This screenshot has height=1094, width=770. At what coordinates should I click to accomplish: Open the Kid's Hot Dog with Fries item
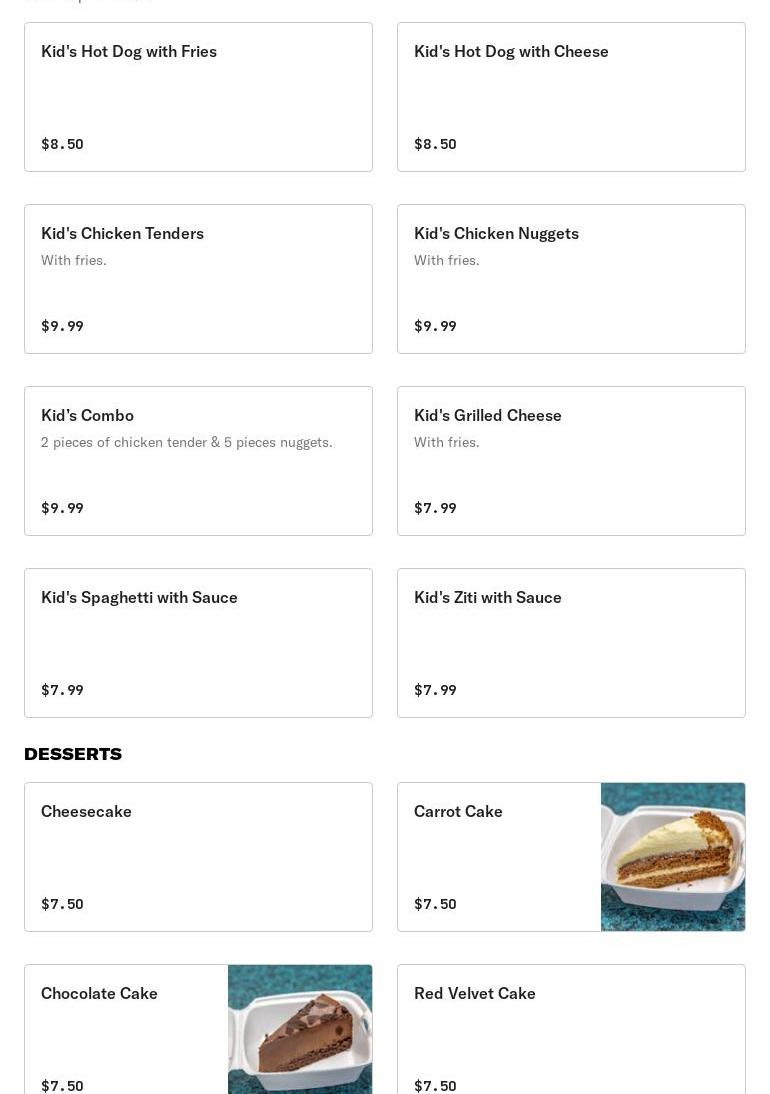(x=198, y=97)
